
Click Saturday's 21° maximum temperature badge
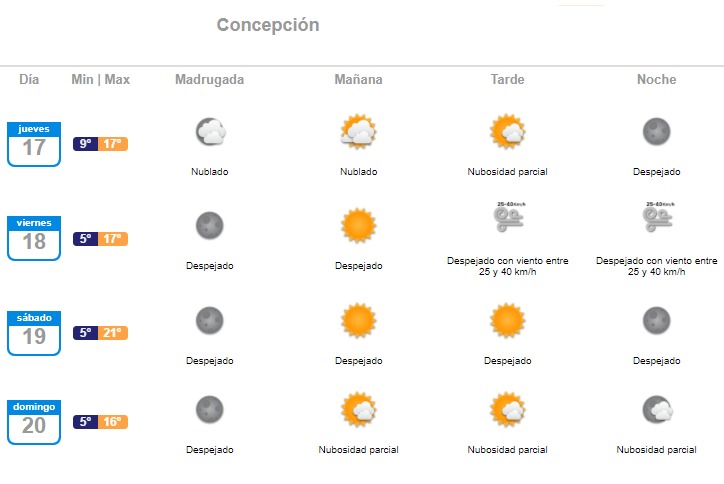click(x=114, y=333)
